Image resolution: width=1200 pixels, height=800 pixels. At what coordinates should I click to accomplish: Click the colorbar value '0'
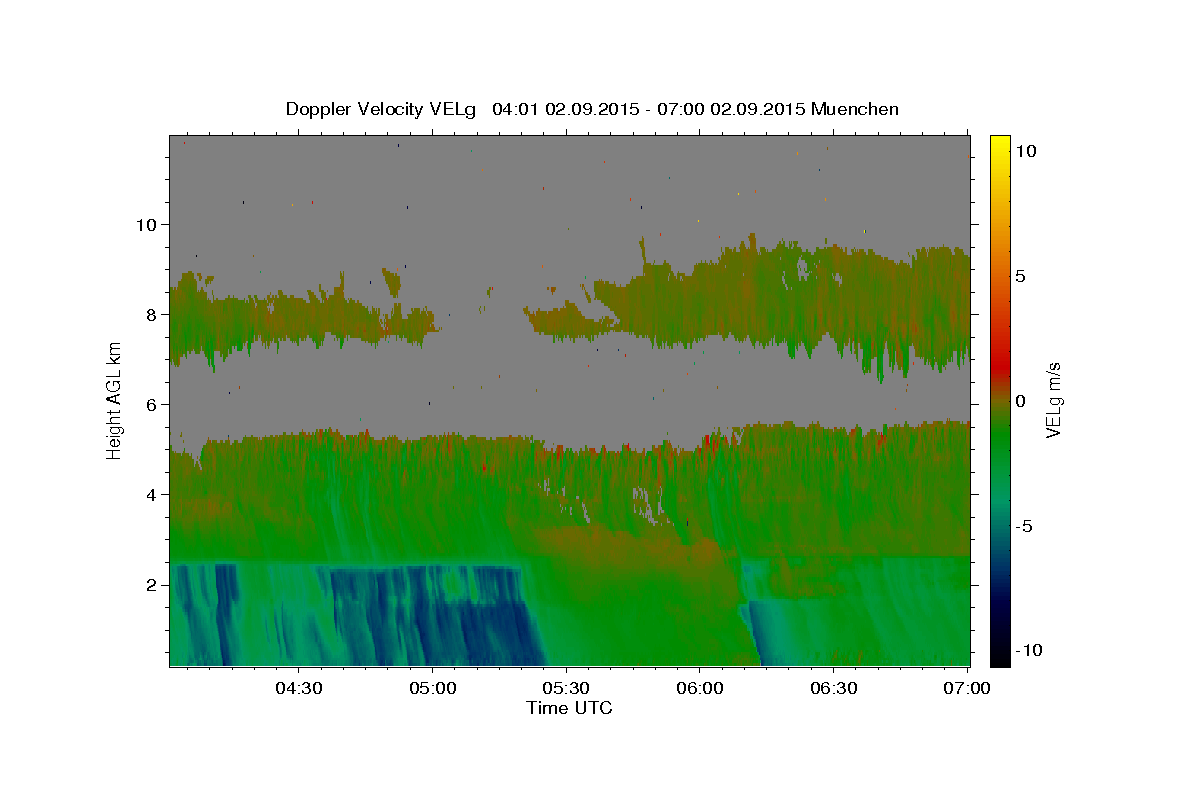pos(1021,401)
